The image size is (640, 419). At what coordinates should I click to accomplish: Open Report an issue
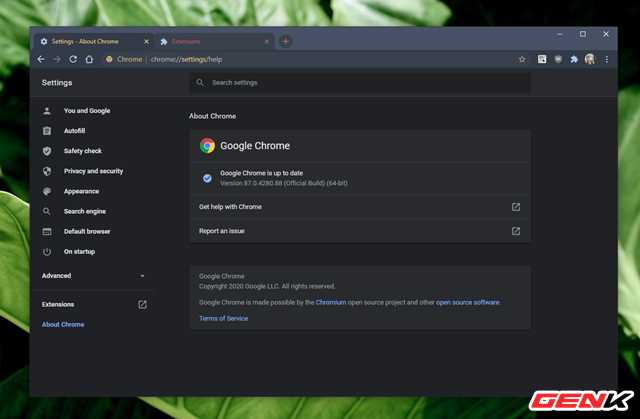(x=360, y=231)
